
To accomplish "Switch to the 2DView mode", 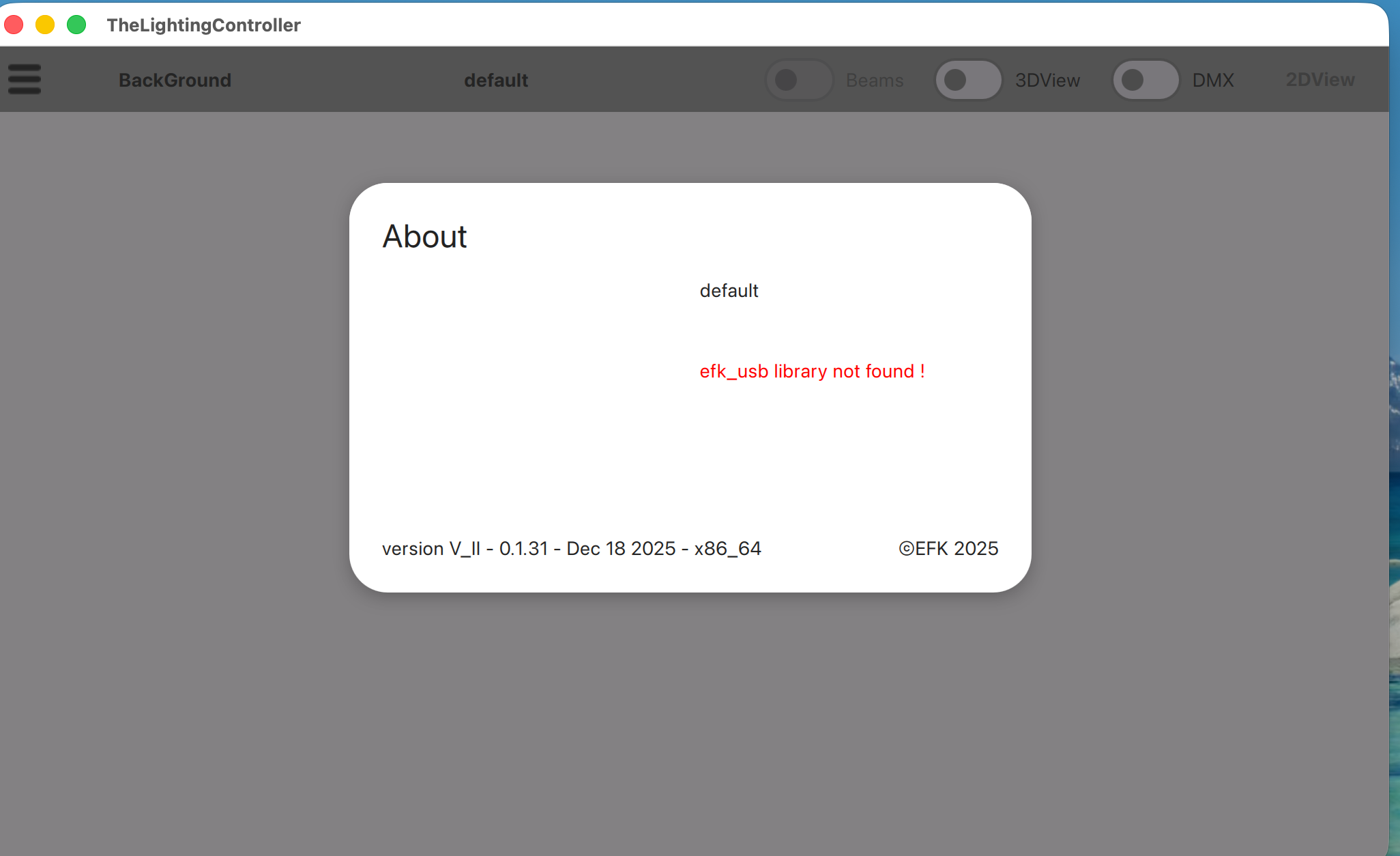I will [x=1319, y=79].
